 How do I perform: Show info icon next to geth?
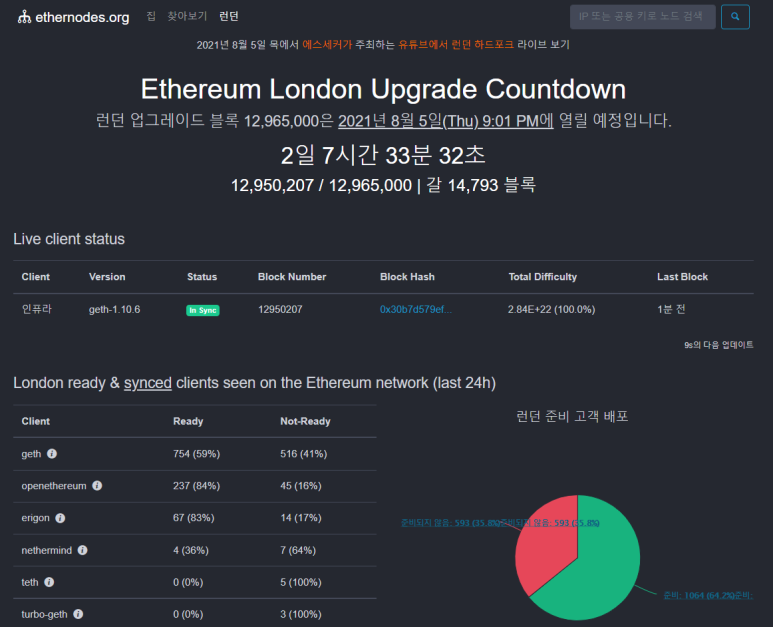click(x=52, y=453)
